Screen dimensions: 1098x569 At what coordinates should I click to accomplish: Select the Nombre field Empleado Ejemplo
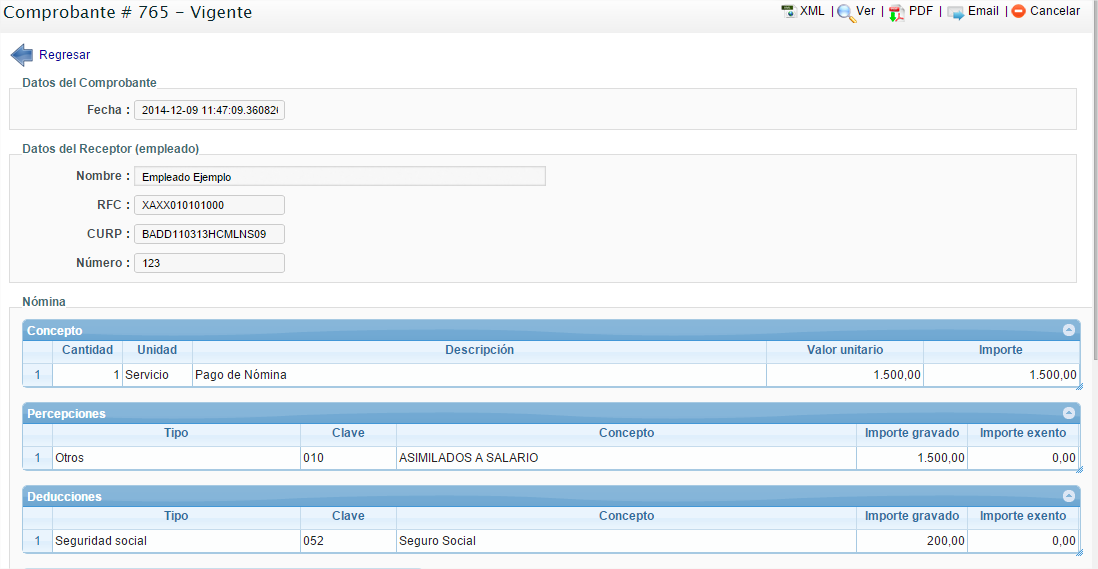pyautogui.click(x=339, y=177)
